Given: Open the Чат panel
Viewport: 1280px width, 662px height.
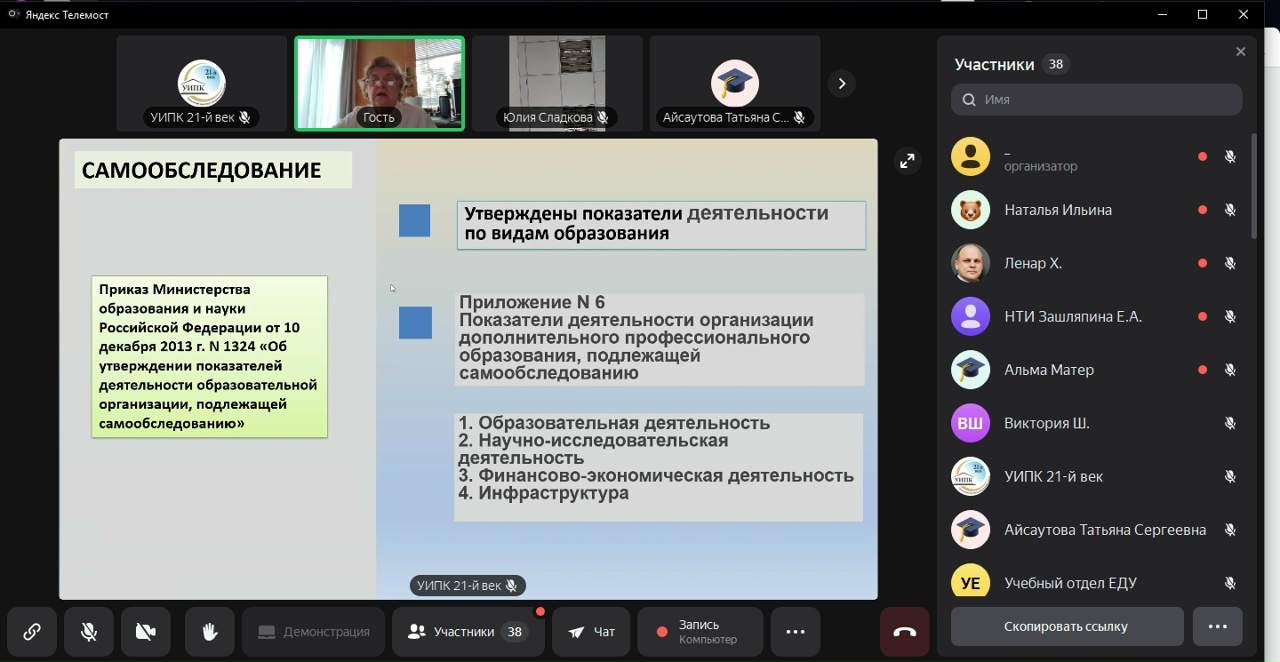Looking at the screenshot, I should [591, 632].
